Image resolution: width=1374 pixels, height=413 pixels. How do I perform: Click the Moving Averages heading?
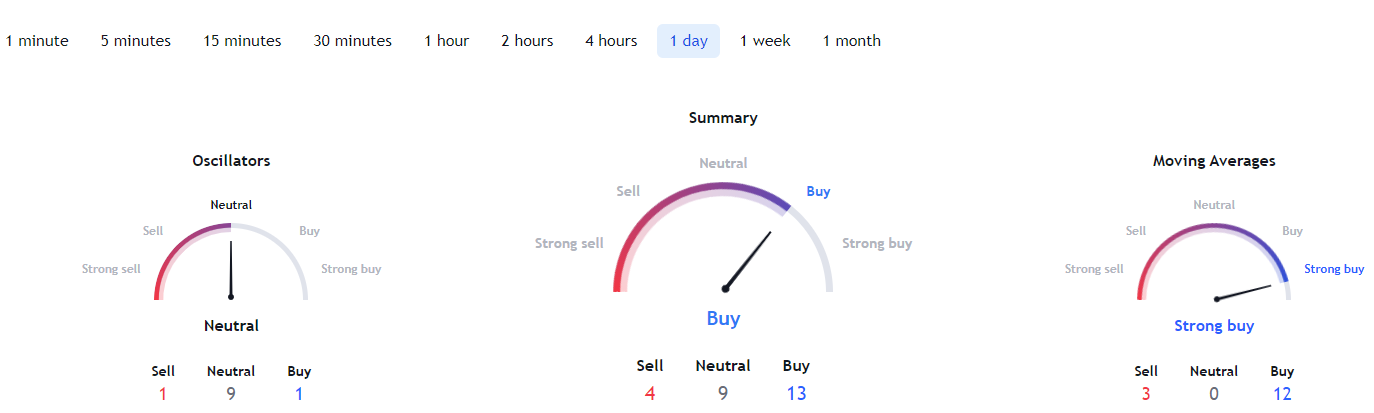tap(1214, 160)
